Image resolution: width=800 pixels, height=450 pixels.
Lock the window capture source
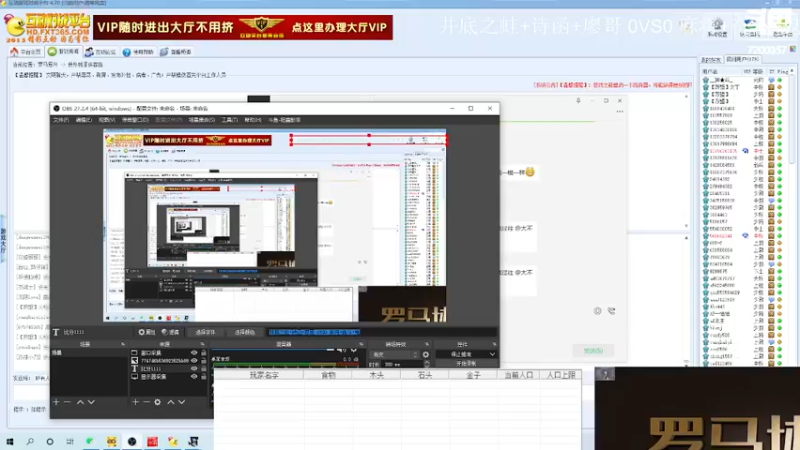[x=204, y=353]
